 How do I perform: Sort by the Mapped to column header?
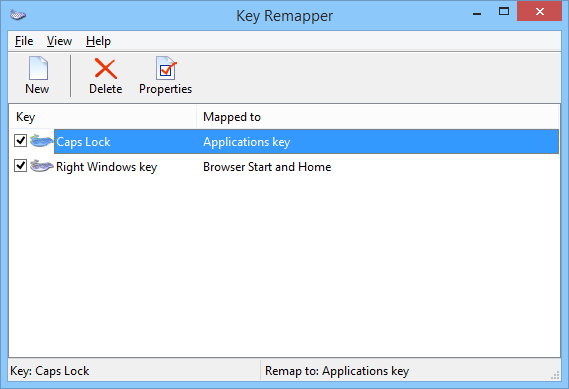(x=377, y=117)
